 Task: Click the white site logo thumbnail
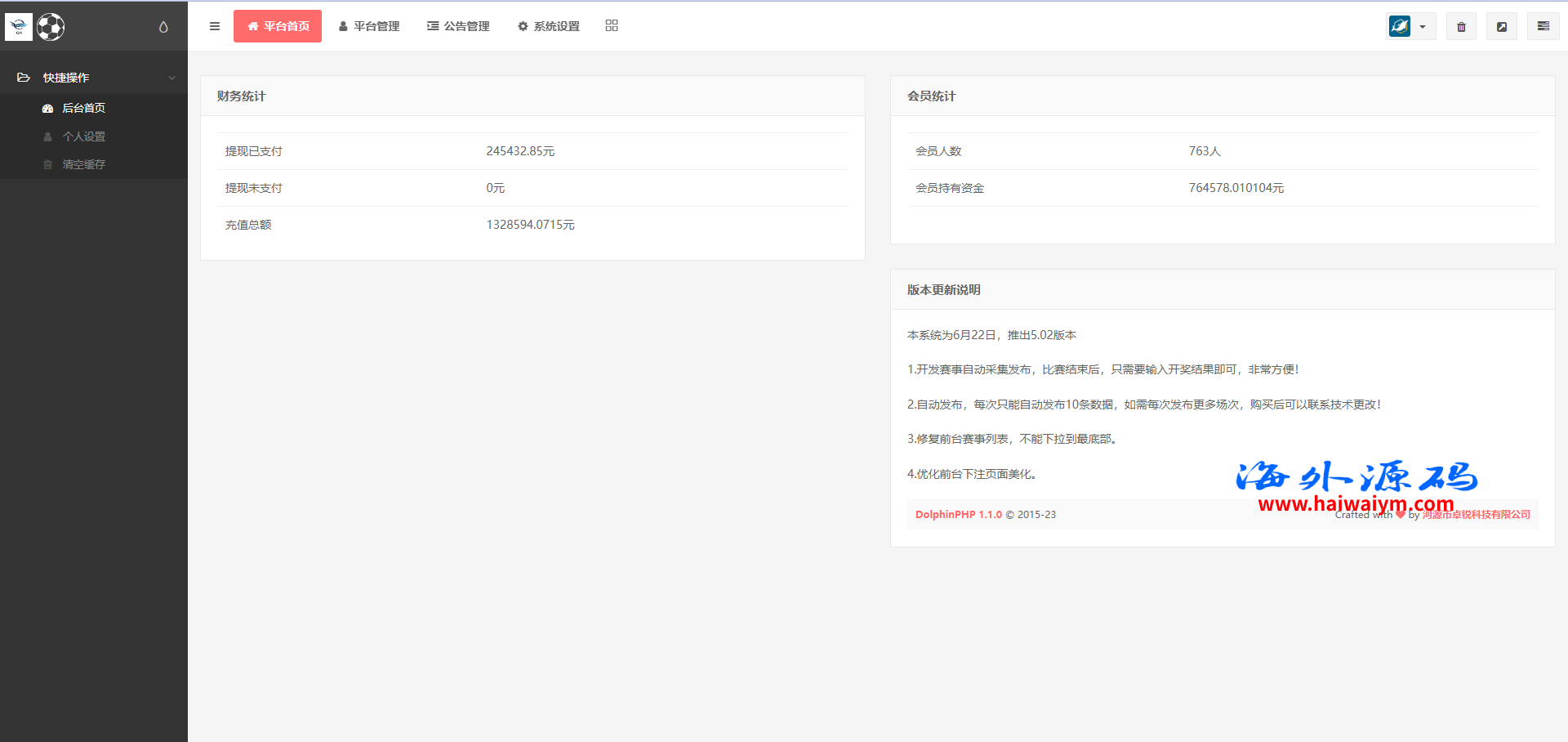(19, 27)
